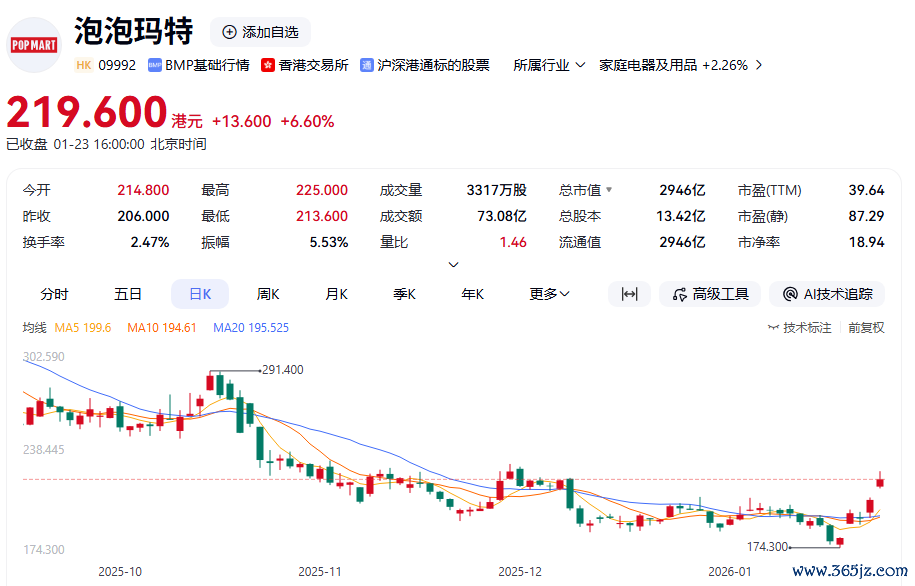The width and height of the screenshot is (915, 586).
Task: Toggle the 均线 moving average display
Action: pos(35,328)
